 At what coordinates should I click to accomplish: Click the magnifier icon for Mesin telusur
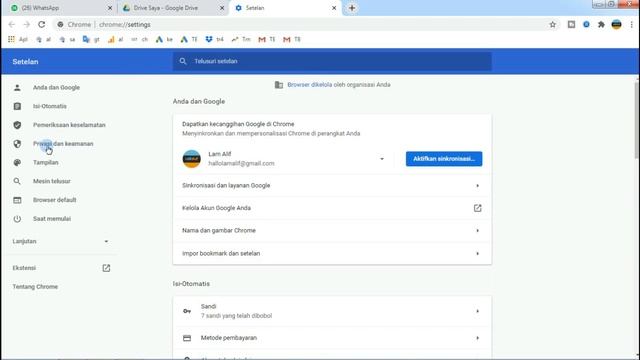coord(17,181)
